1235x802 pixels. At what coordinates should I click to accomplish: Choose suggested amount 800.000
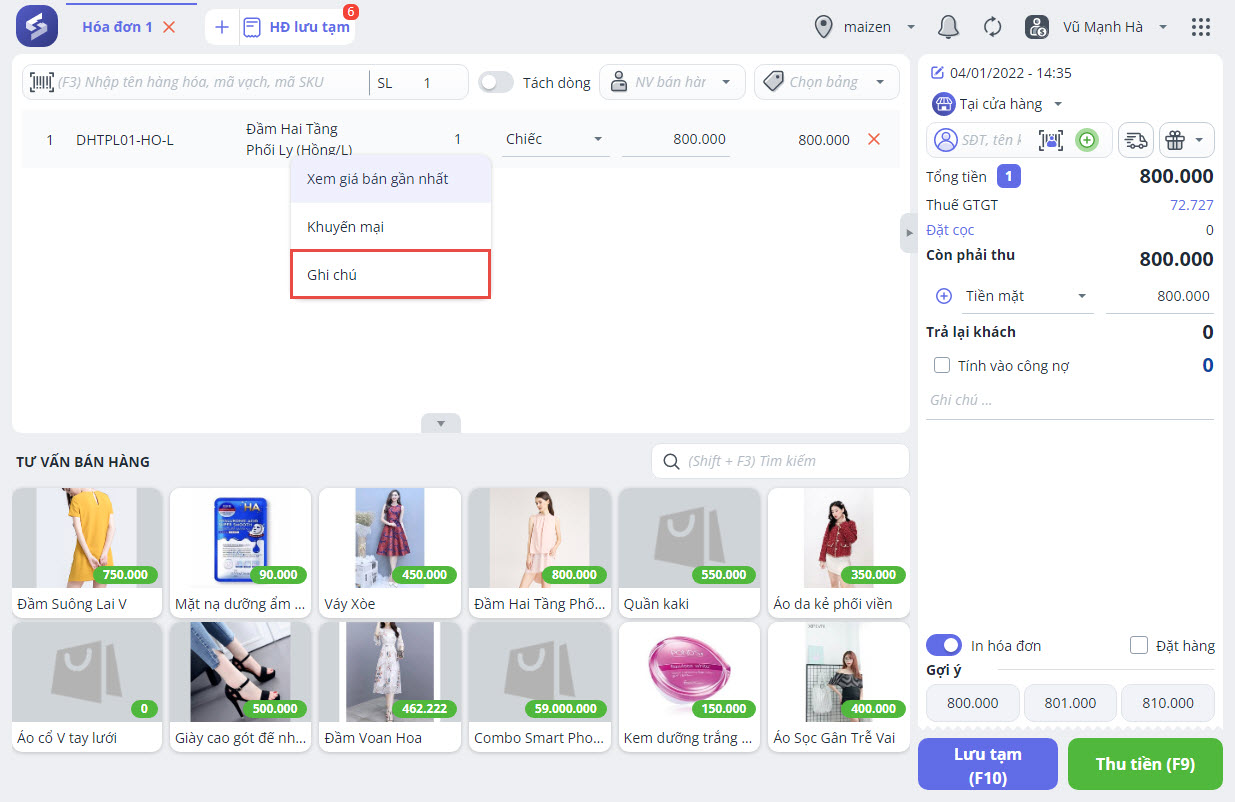(x=973, y=703)
